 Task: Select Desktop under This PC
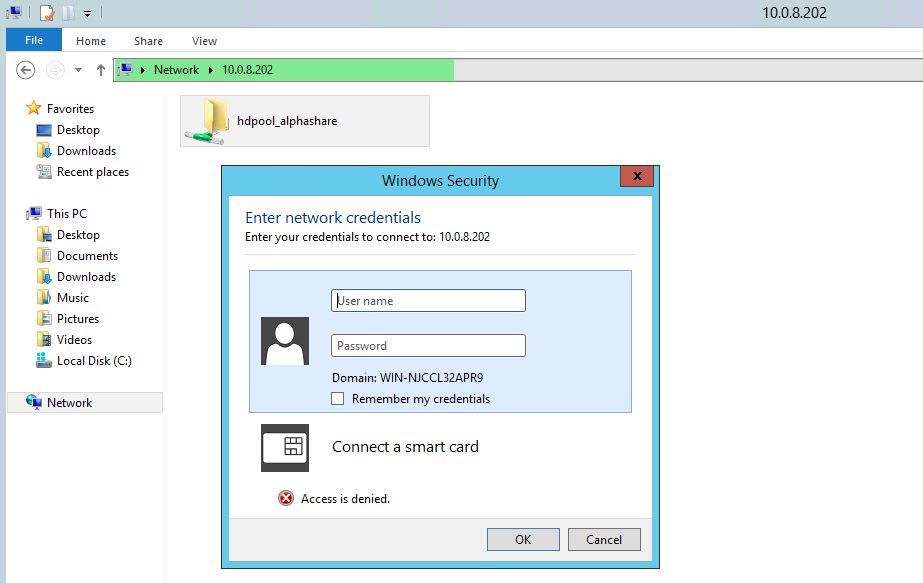(x=78, y=234)
